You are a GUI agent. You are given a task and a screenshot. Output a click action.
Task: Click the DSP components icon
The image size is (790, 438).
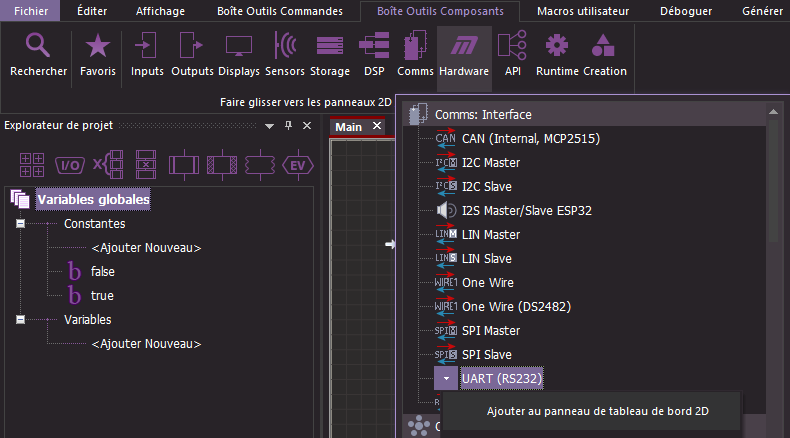coord(374,55)
